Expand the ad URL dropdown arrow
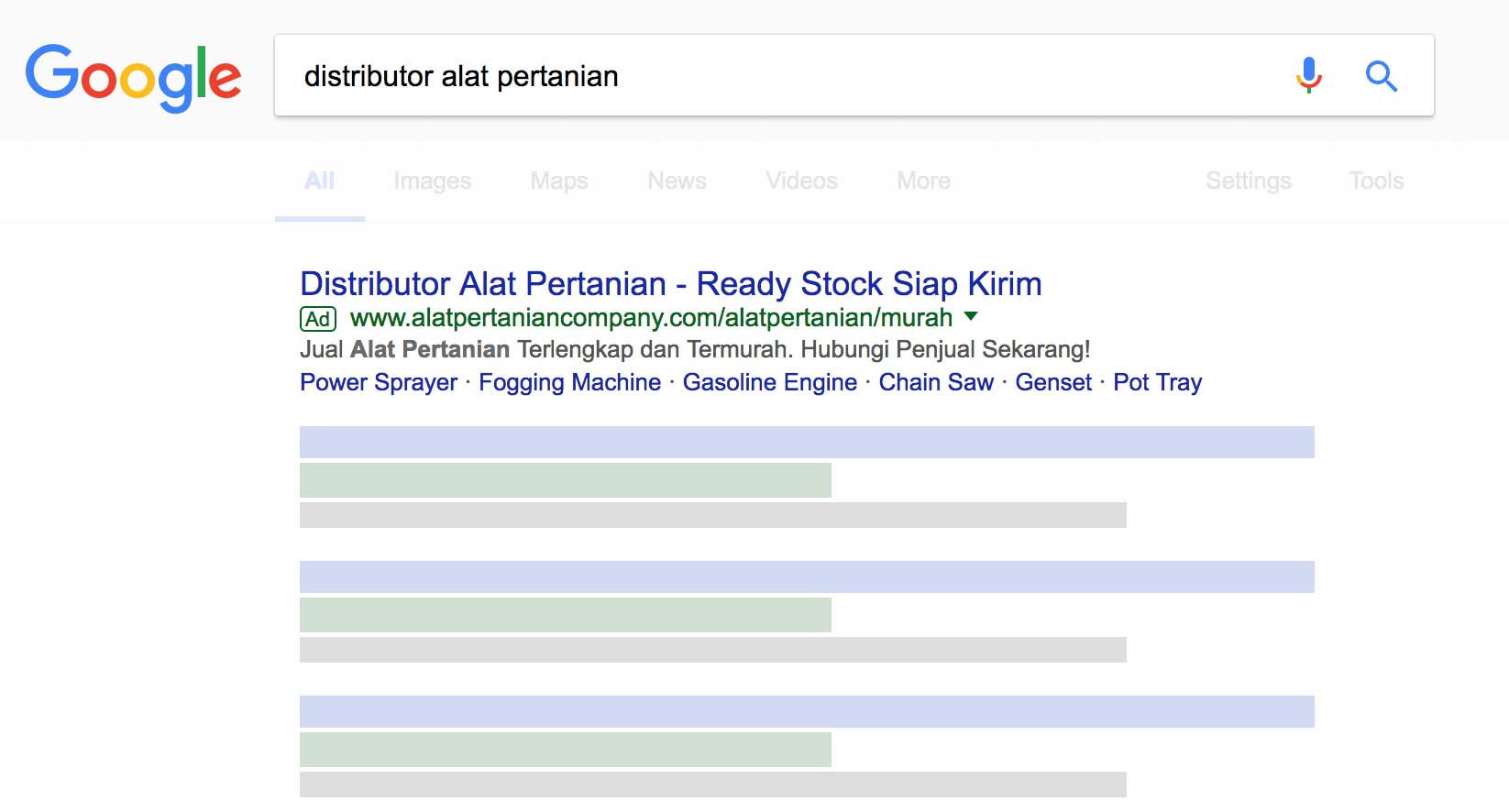This screenshot has width=1509, height=812. pyautogui.click(x=971, y=316)
